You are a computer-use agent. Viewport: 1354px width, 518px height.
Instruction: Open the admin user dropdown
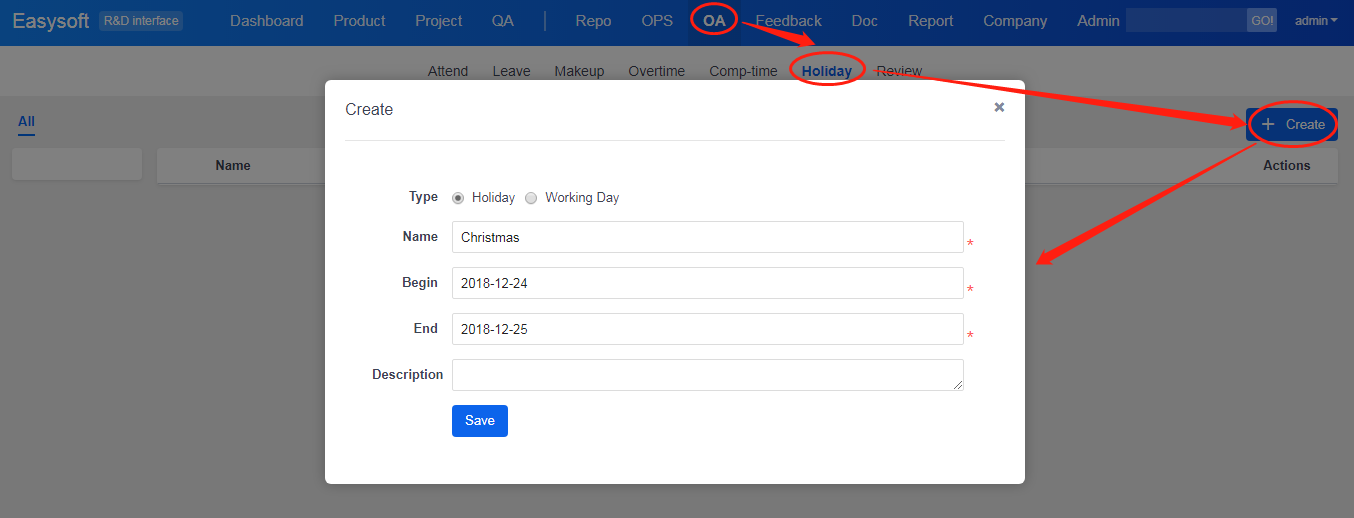click(1315, 21)
